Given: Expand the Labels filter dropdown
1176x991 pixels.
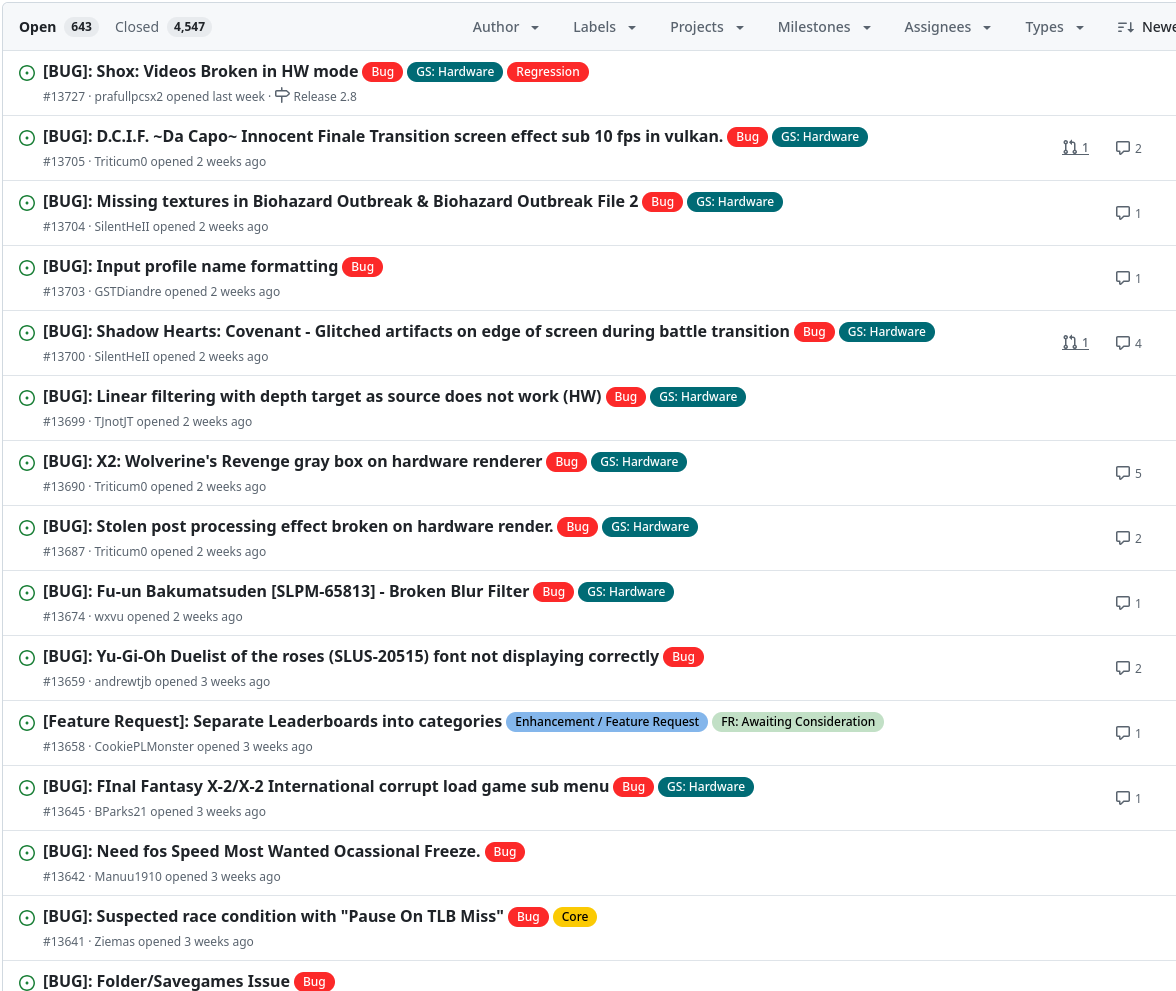Looking at the screenshot, I should click(x=604, y=27).
